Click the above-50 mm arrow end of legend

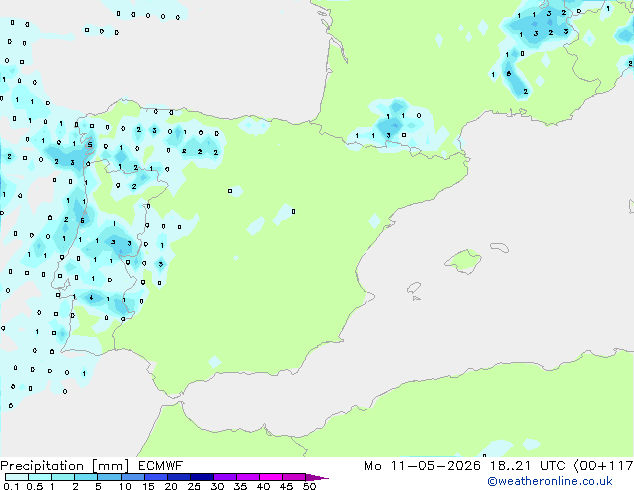tap(317, 477)
